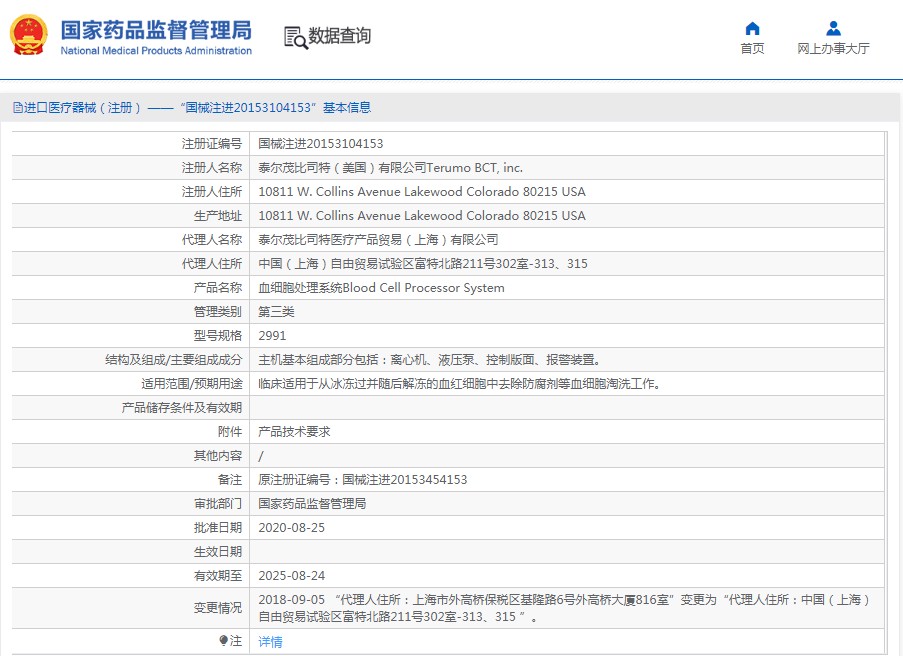Click the 首页 text link
Viewport: 903px width, 656px height.
(x=752, y=48)
